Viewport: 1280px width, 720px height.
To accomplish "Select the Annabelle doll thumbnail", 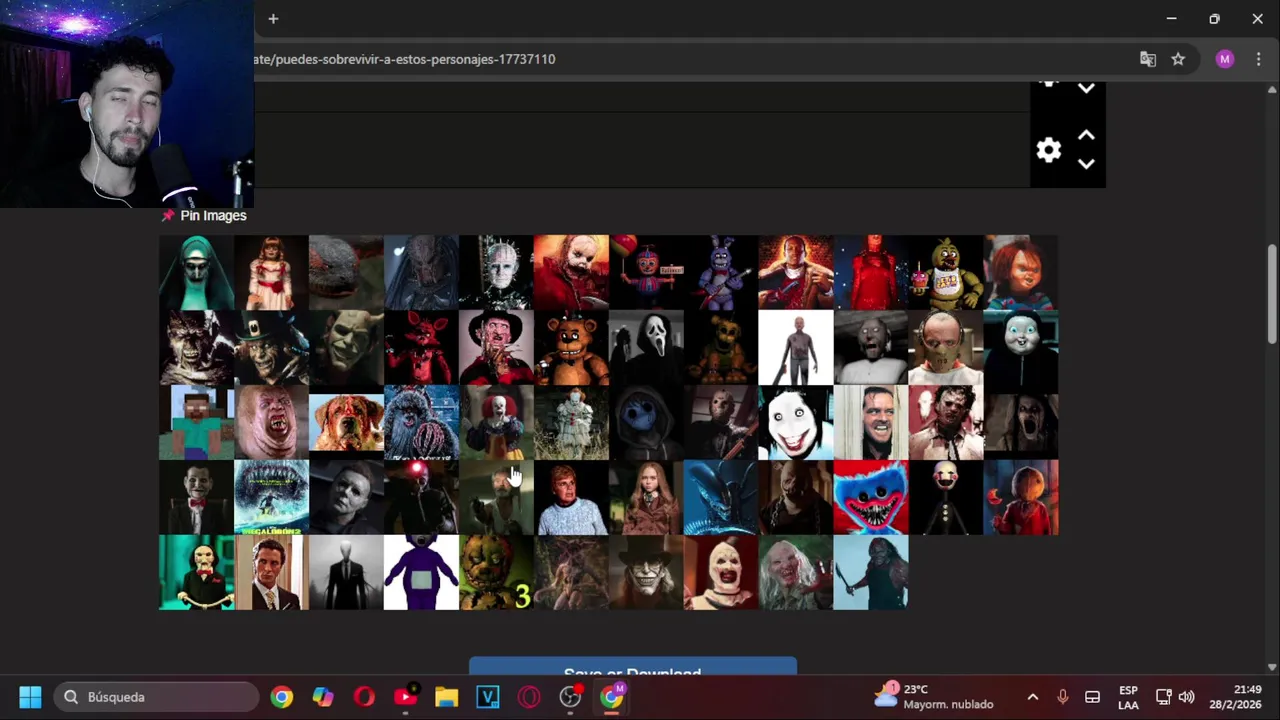I will (271, 272).
